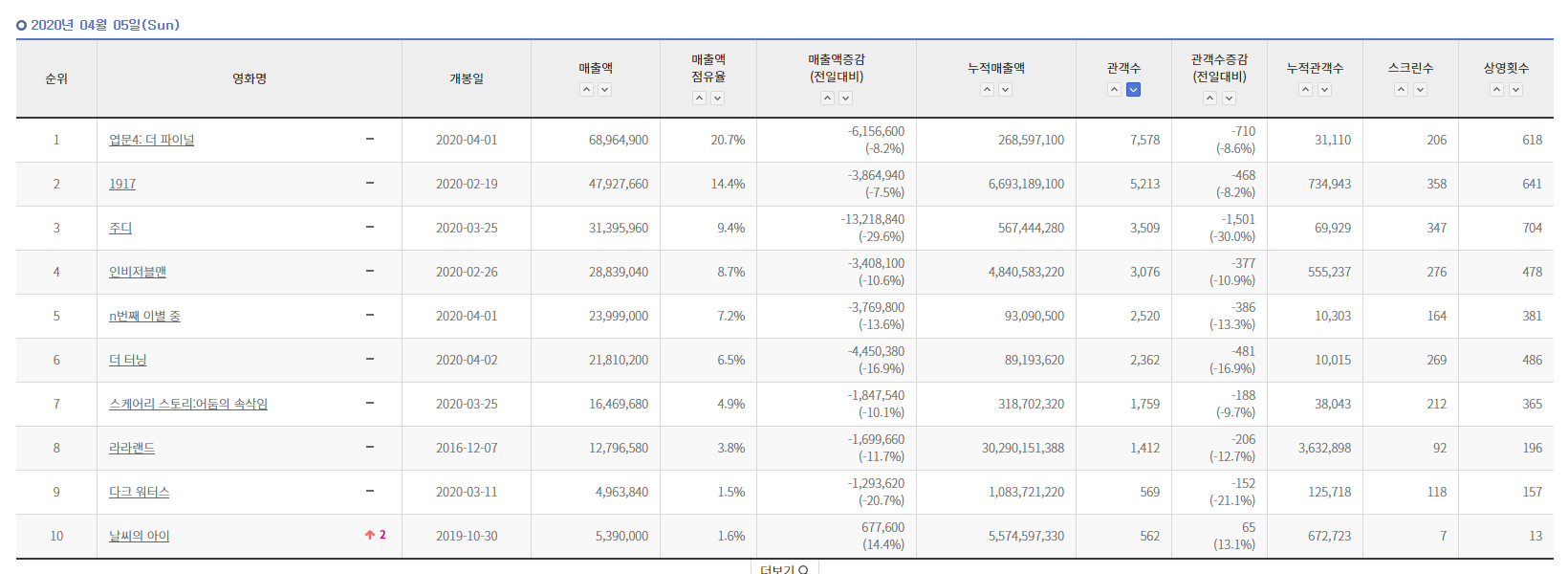Sort 상영횟수 column ascending
Image resolution: width=1568 pixels, height=574 pixels.
pyautogui.click(x=1497, y=90)
